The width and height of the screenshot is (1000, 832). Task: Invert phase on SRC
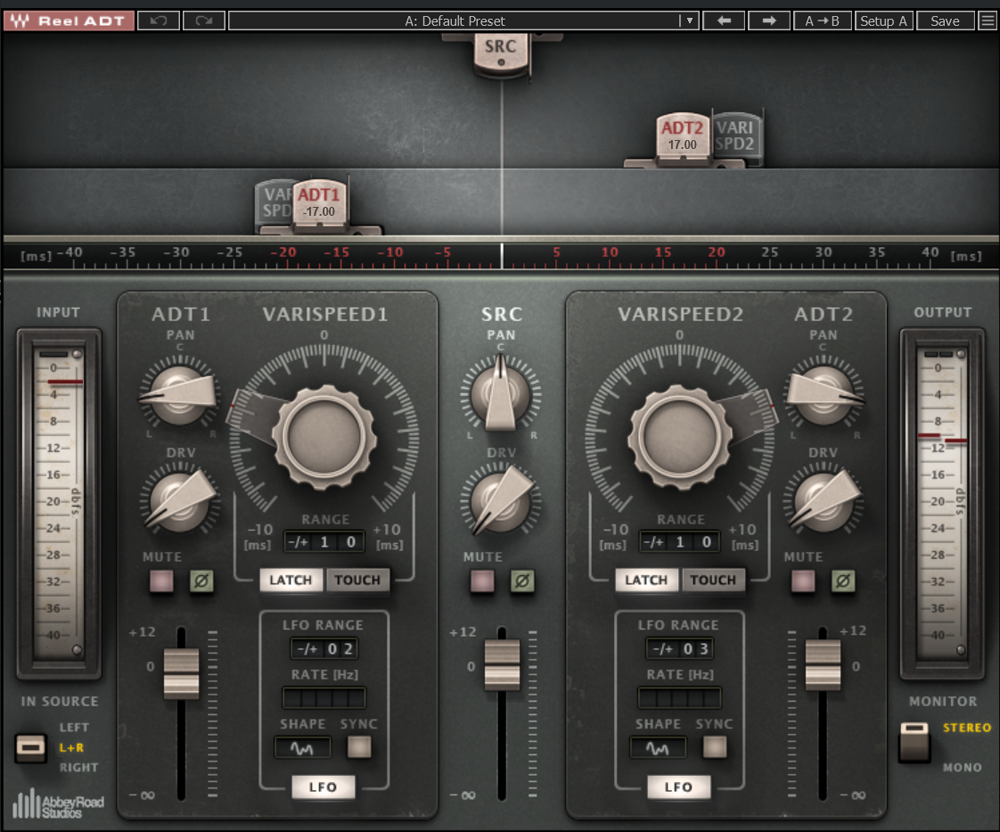point(522,581)
